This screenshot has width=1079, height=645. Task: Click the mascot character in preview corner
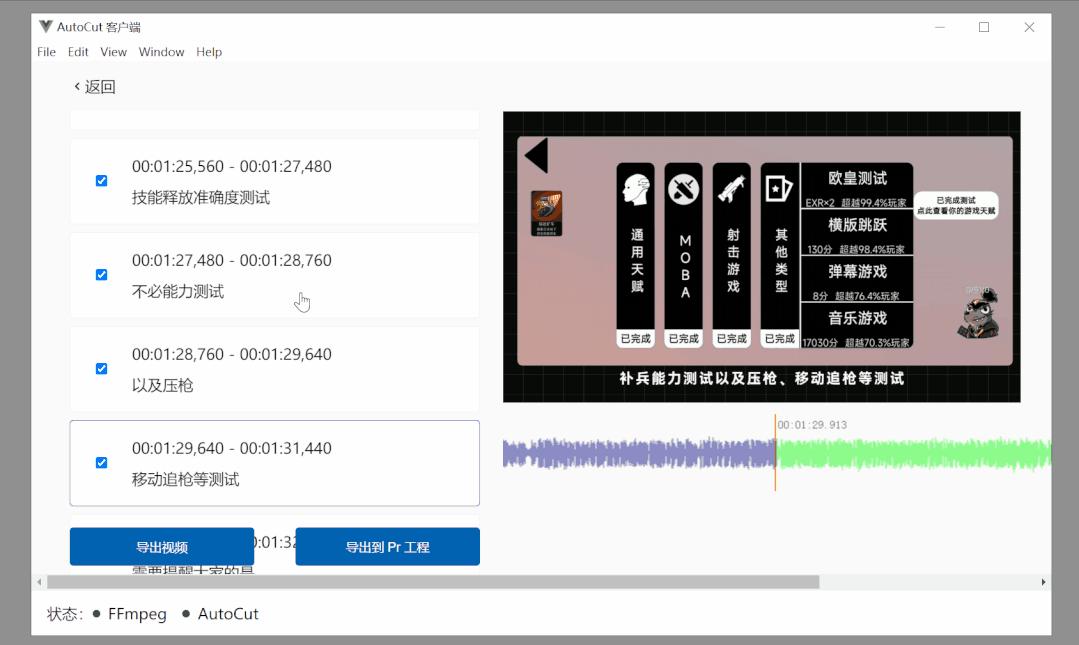point(979,314)
